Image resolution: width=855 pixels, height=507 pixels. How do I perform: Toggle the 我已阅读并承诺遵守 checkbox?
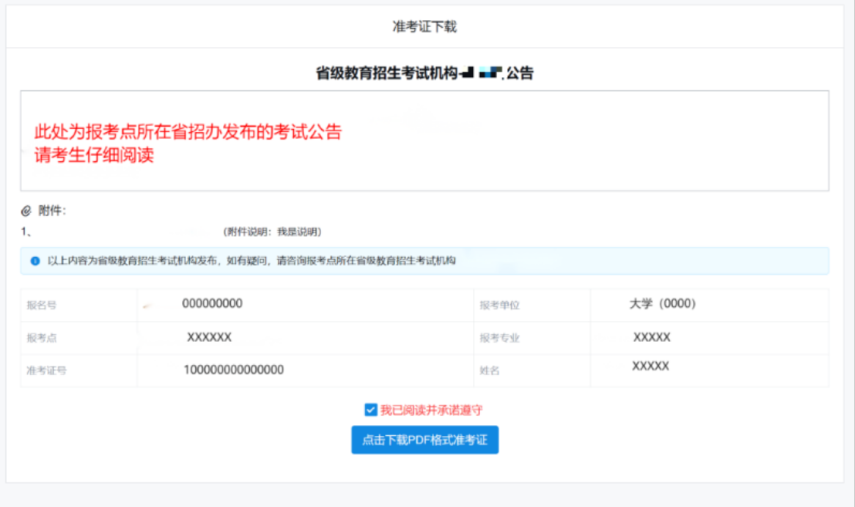pos(371,410)
